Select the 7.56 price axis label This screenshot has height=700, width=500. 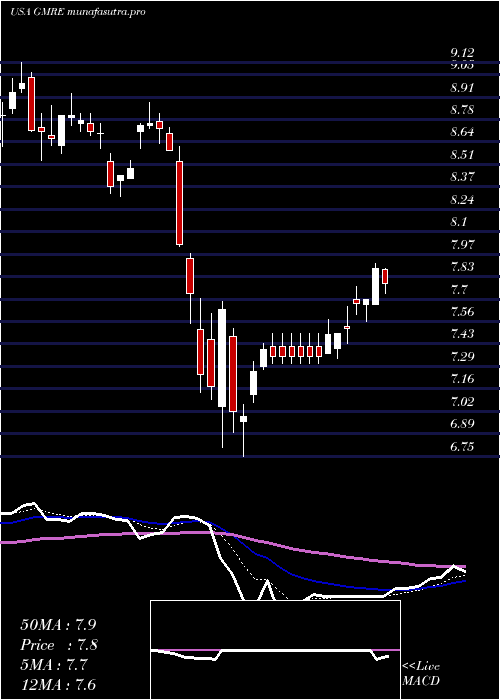(x=462, y=312)
